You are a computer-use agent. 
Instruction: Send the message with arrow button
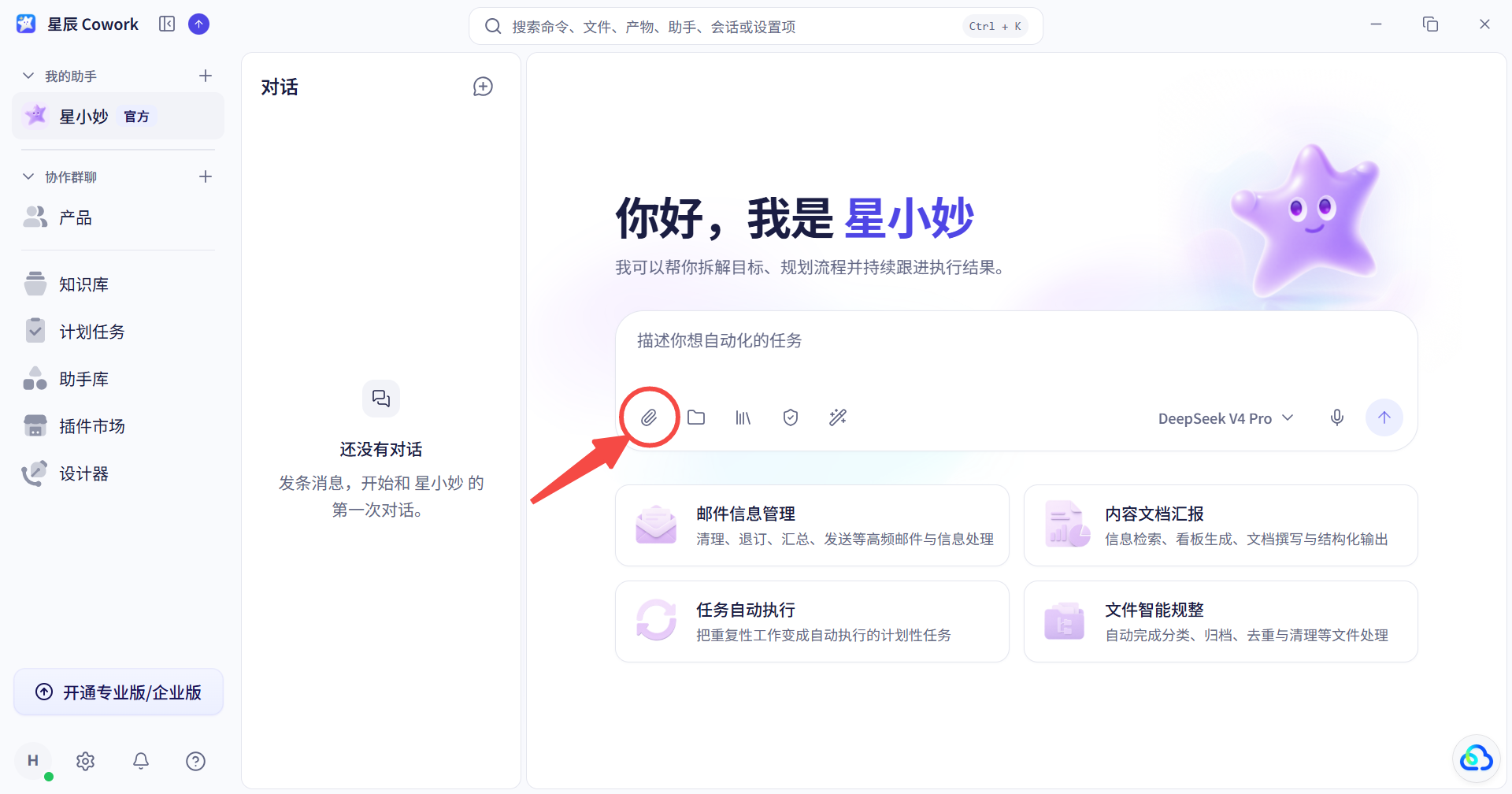pos(1384,417)
